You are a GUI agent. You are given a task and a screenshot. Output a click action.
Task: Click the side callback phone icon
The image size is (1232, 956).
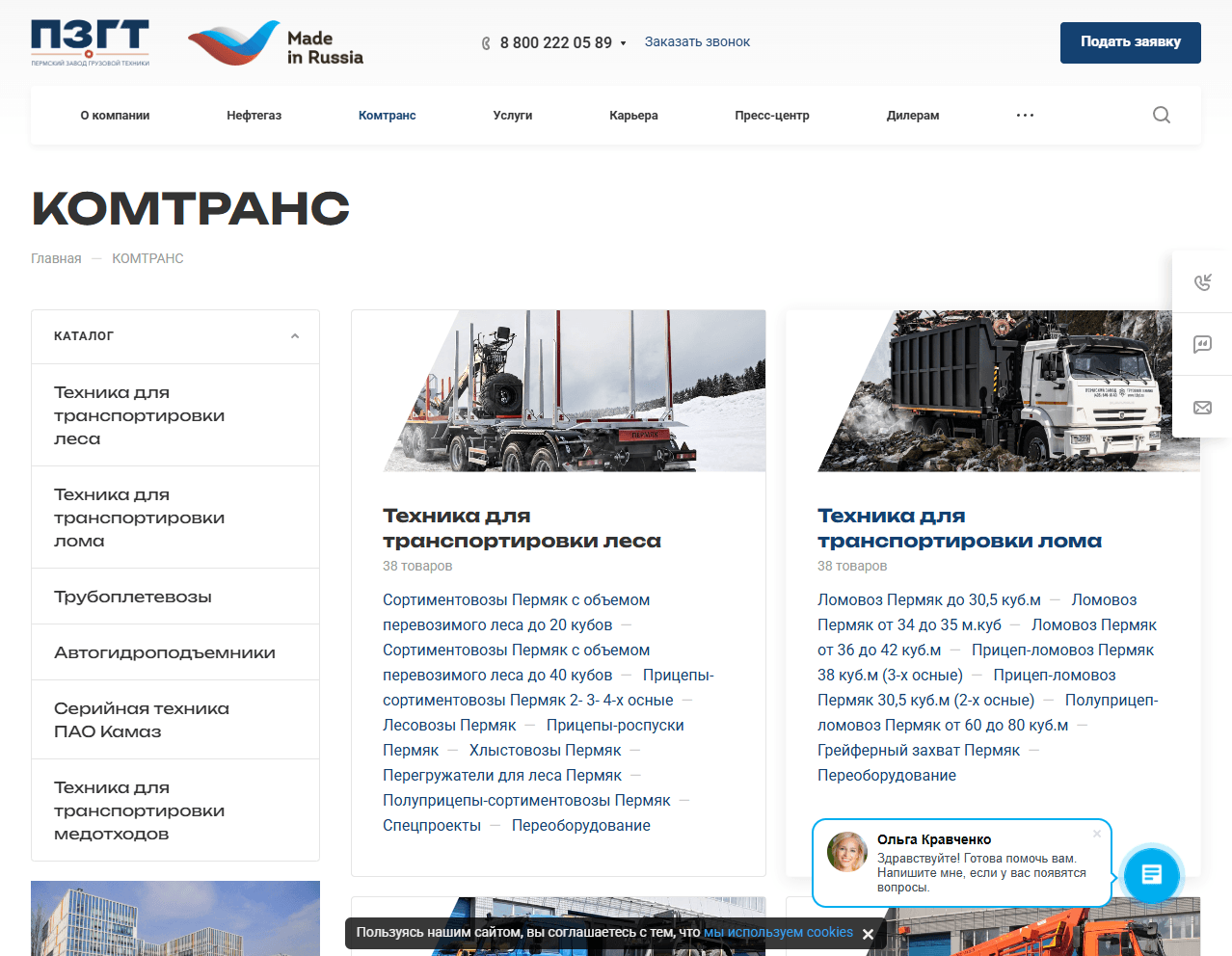click(1202, 281)
